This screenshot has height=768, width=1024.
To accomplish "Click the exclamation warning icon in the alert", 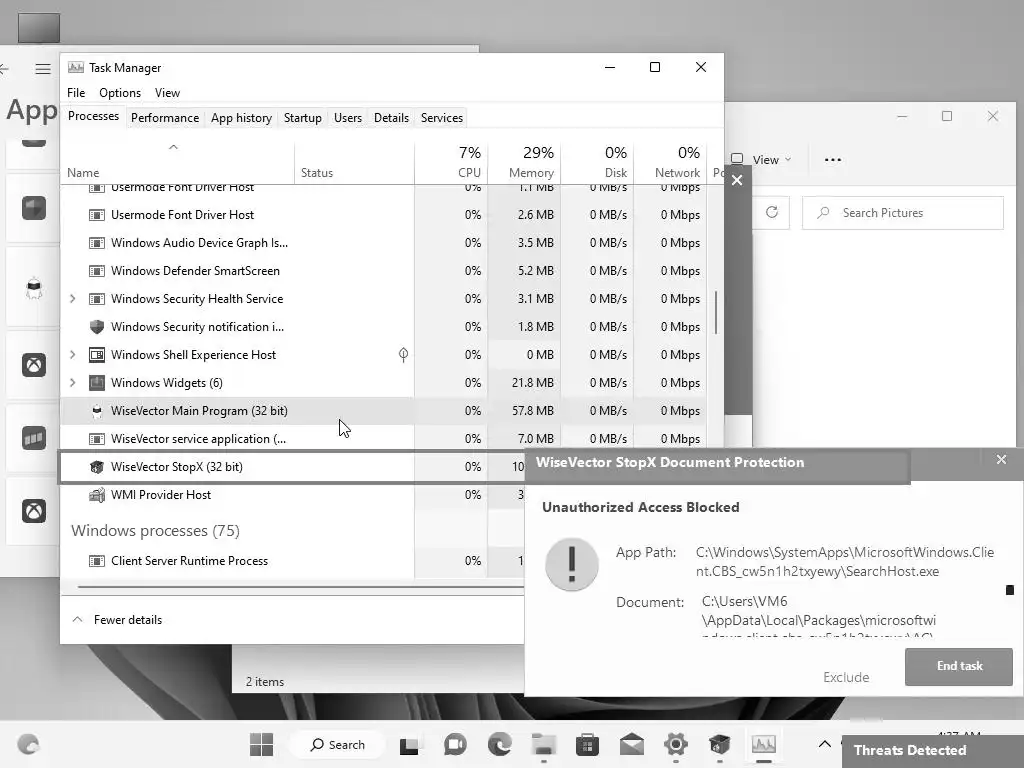I will tap(571, 564).
